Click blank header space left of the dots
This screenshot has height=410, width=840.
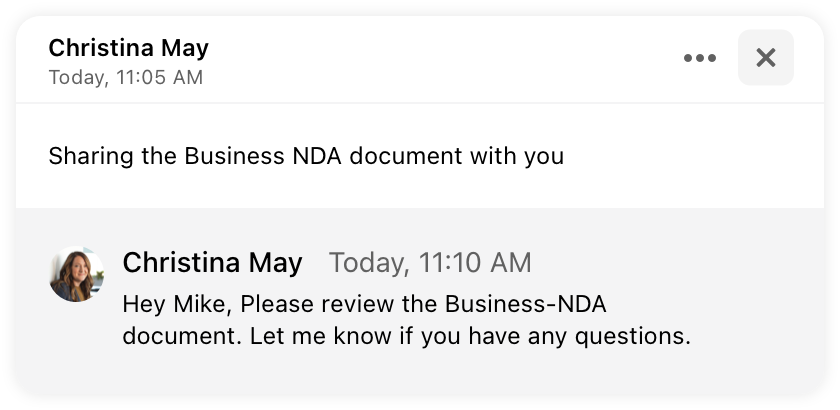click(445, 58)
